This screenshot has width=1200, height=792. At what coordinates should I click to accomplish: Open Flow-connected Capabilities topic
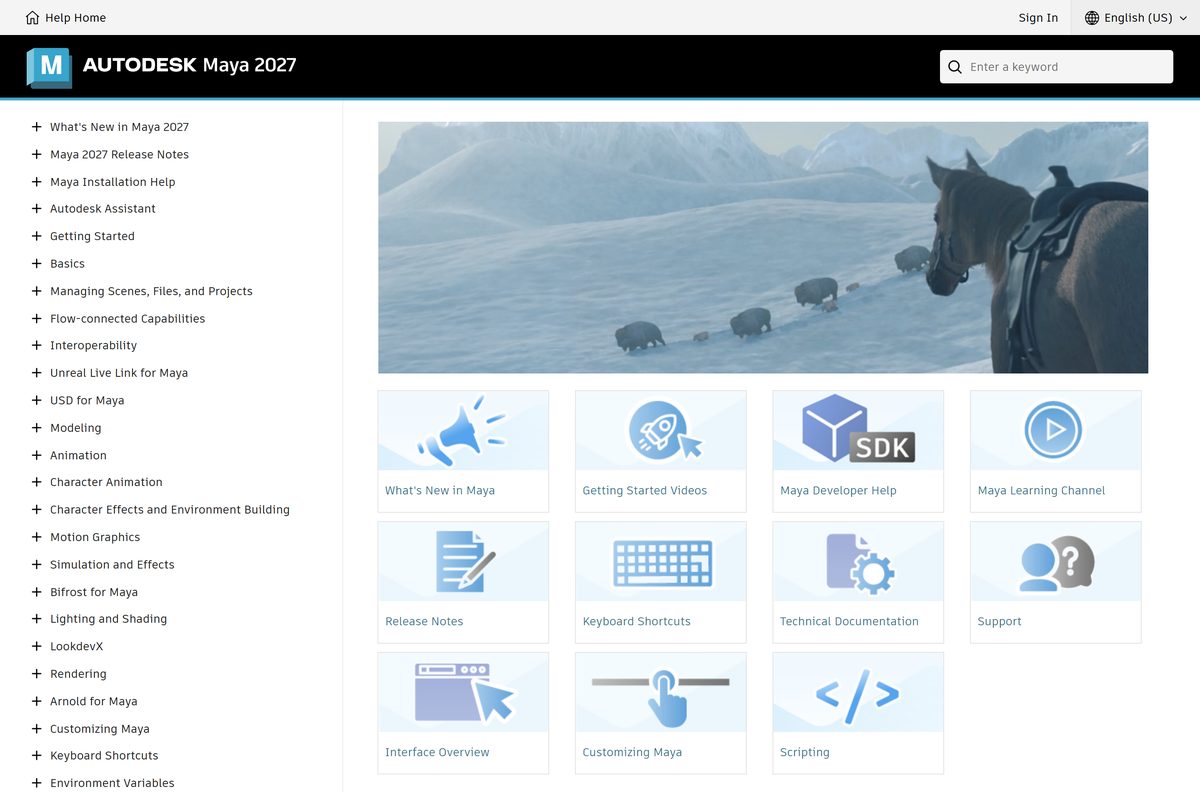tap(127, 319)
